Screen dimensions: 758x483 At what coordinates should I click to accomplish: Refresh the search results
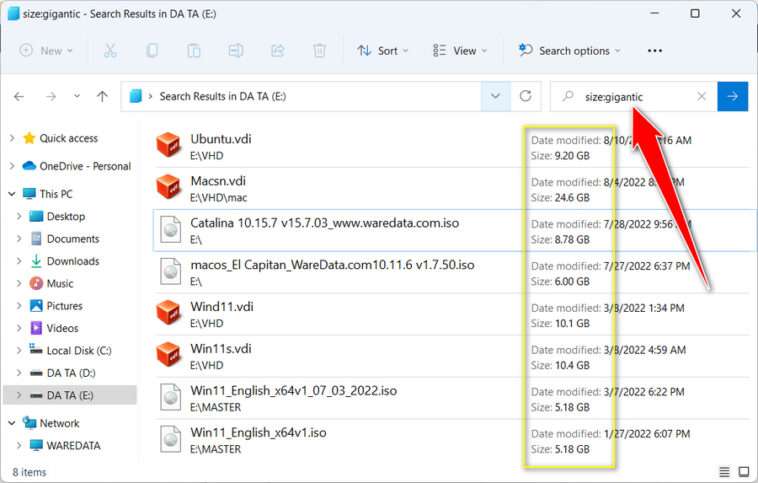click(525, 96)
